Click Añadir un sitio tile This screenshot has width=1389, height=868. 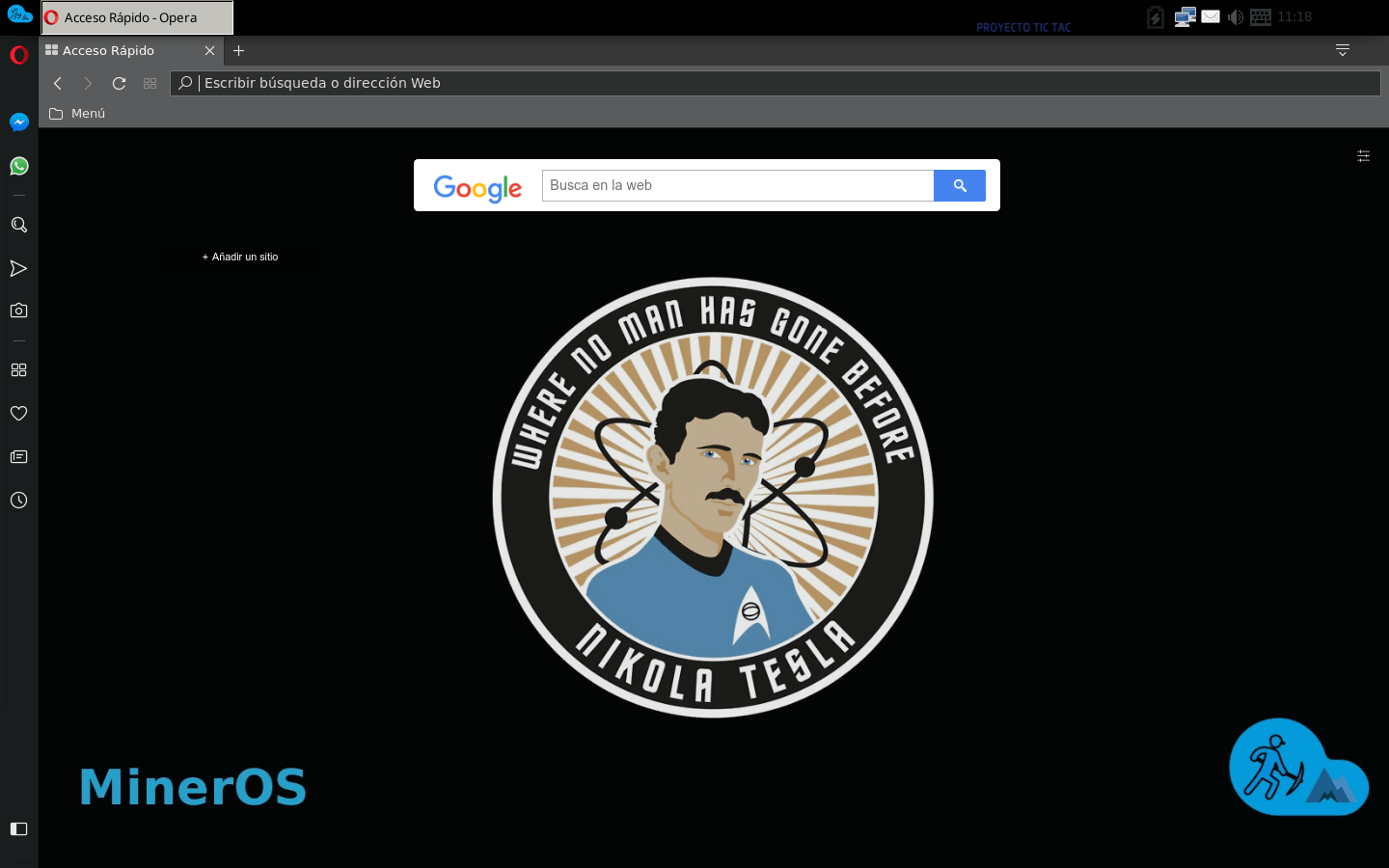pyautogui.click(x=240, y=258)
